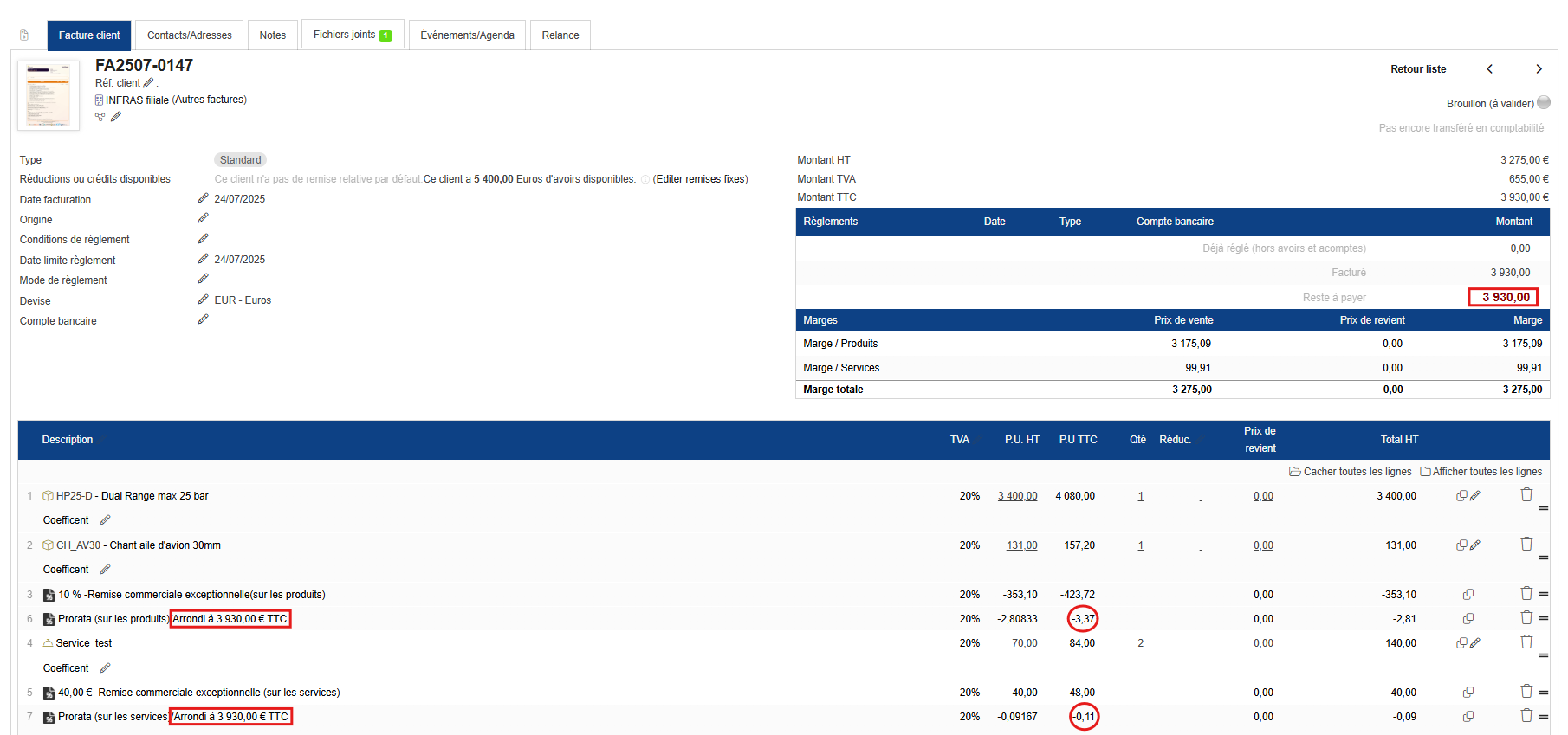Click the Brouillon status indicator dot
This screenshot has height=735, width=1568.
point(1544,102)
